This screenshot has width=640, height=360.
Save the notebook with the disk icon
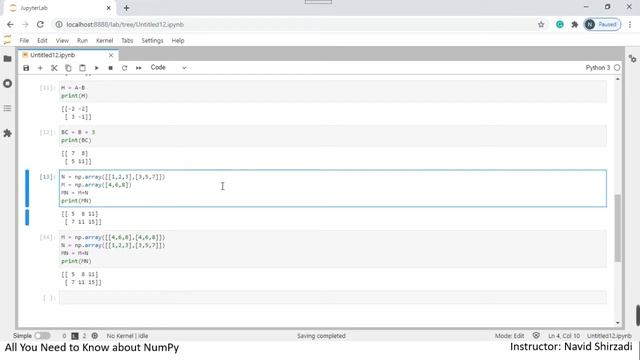(26, 68)
